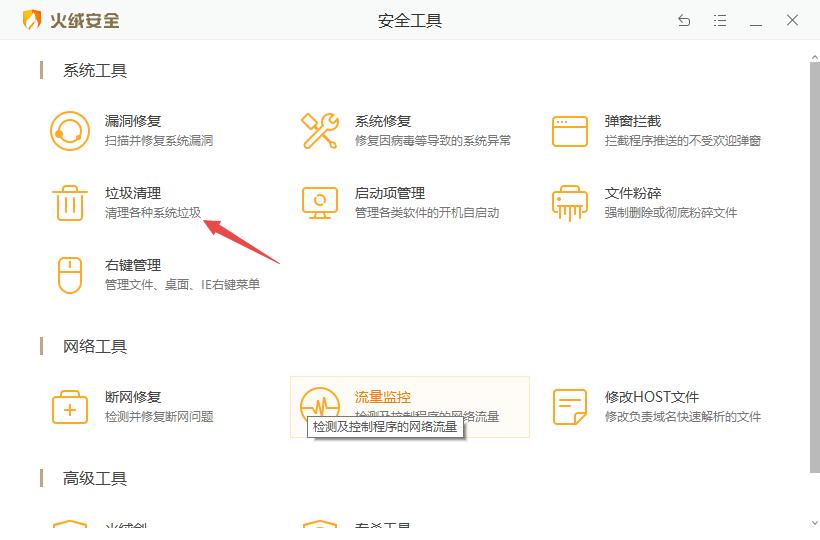Open 右键管理 by its title
820x540 pixels.
(x=133, y=266)
